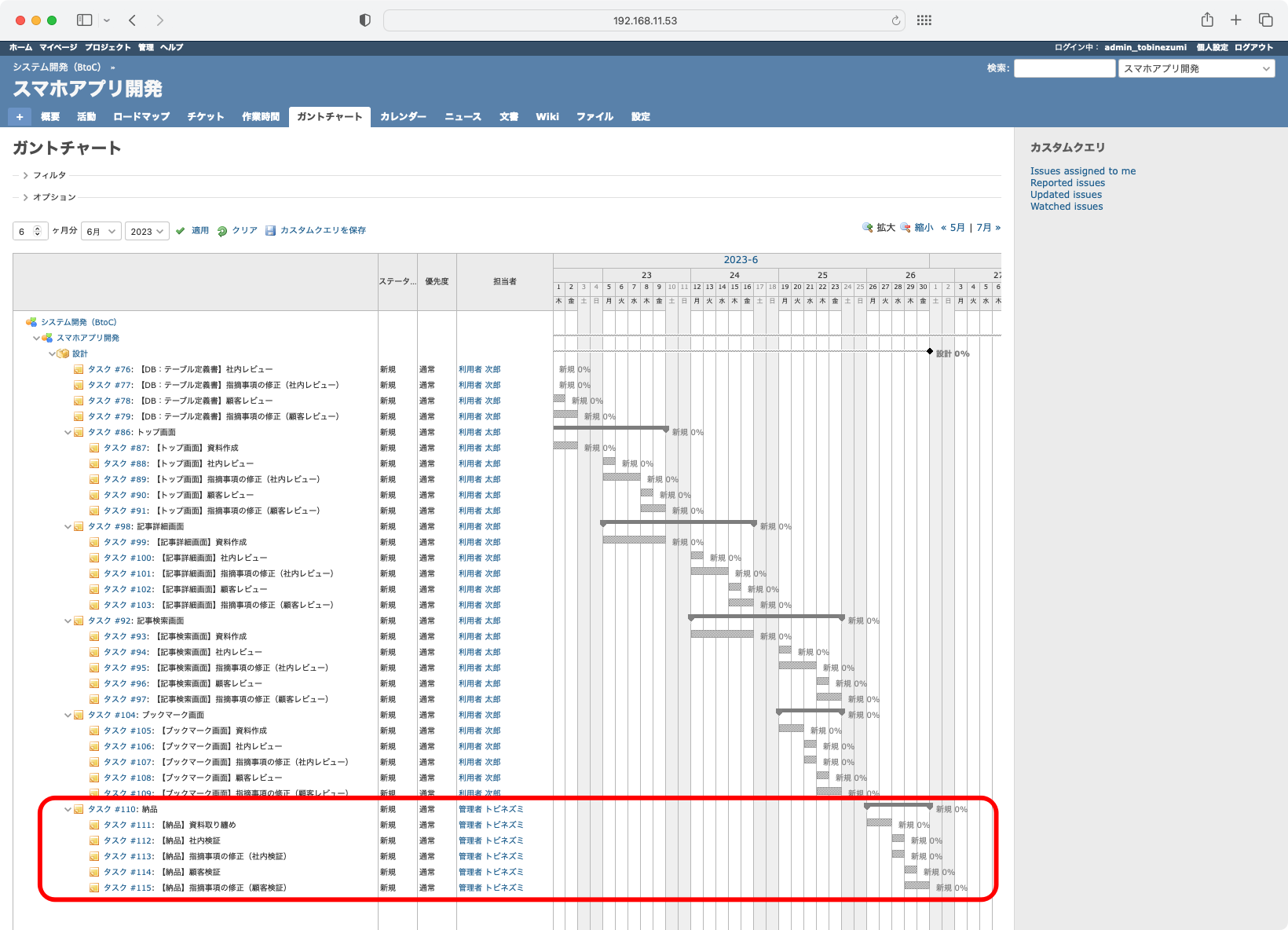The width and height of the screenshot is (1288, 930).
Task: Apply settings via the green checkmark icon
Action: 181,230
